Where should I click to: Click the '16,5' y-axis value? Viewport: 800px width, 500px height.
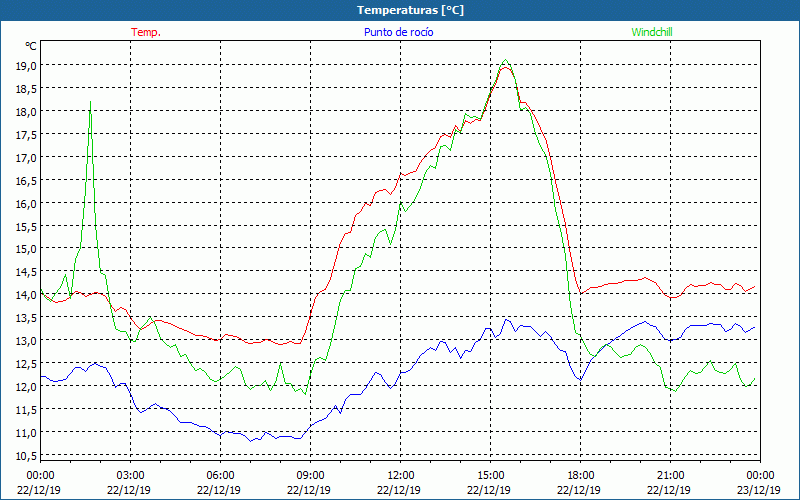(x=26, y=180)
